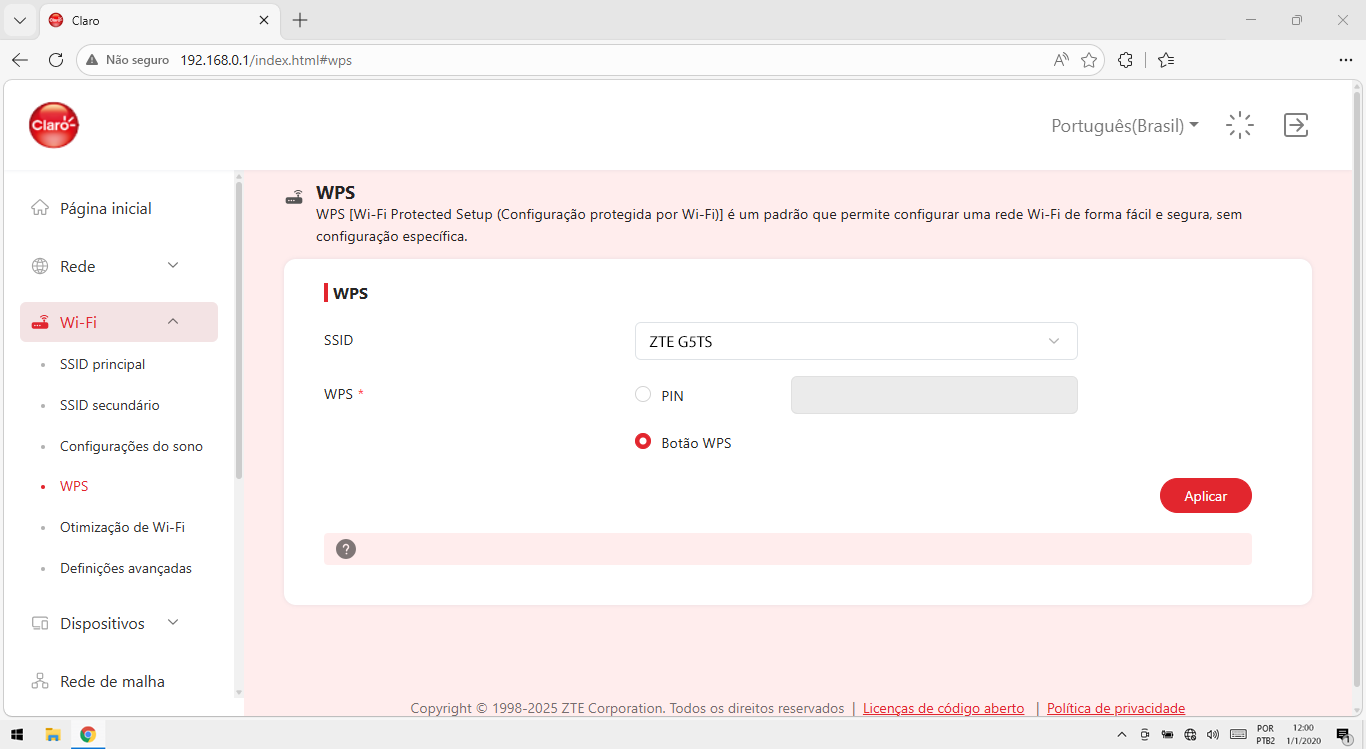1366x749 pixels.
Task: Open a new browser tab with the plus
Action: [300, 20]
